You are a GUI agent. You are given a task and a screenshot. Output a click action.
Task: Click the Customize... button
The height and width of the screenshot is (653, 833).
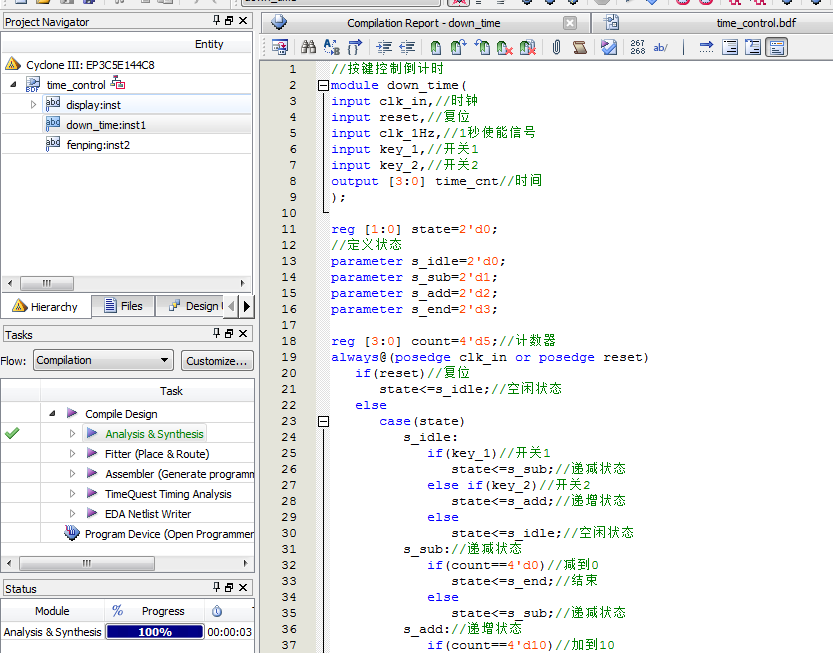point(216,361)
